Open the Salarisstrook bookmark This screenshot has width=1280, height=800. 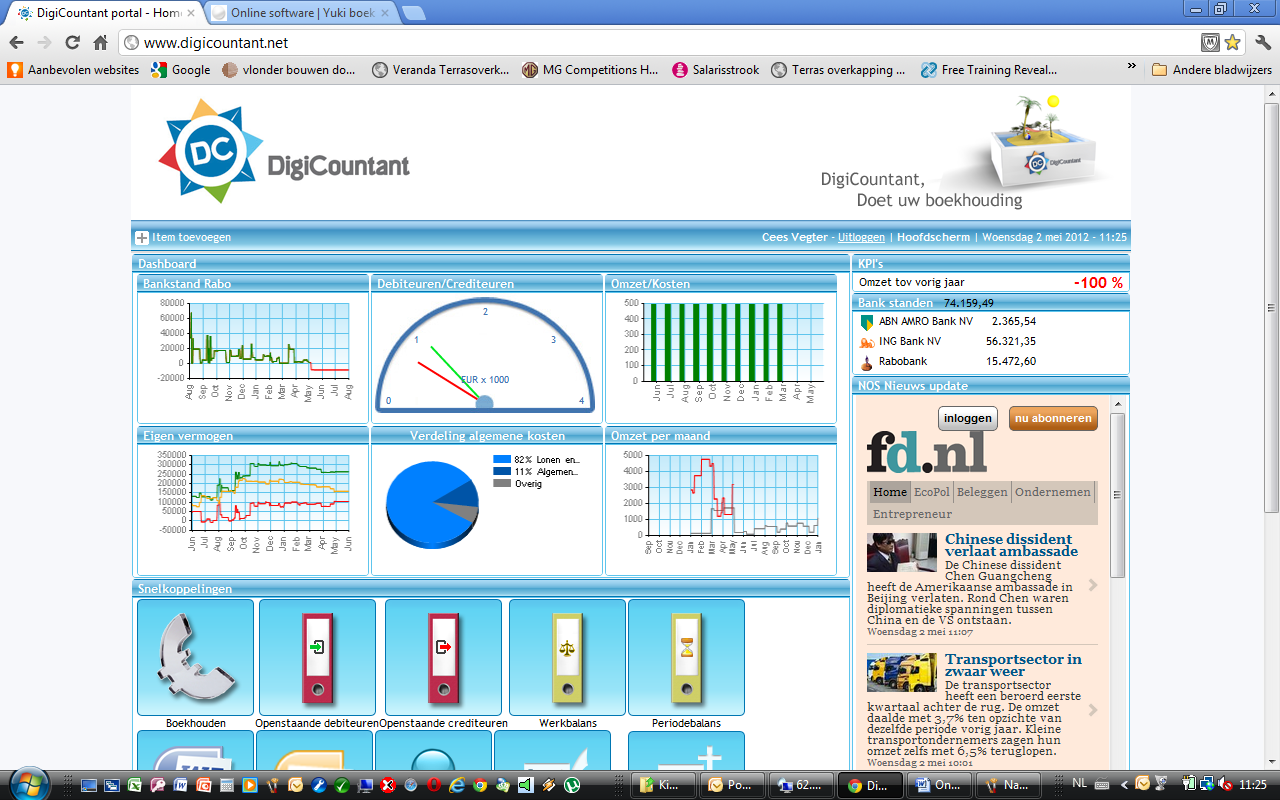click(716, 70)
